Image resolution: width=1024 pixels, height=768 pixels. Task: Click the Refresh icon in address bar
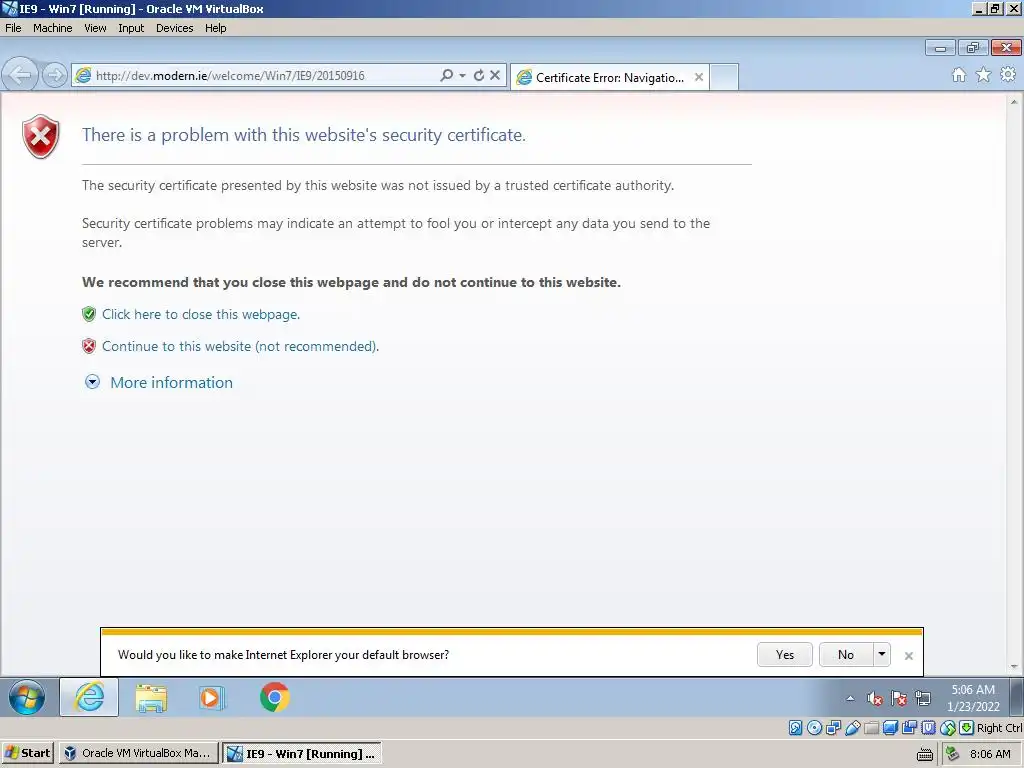click(479, 75)
